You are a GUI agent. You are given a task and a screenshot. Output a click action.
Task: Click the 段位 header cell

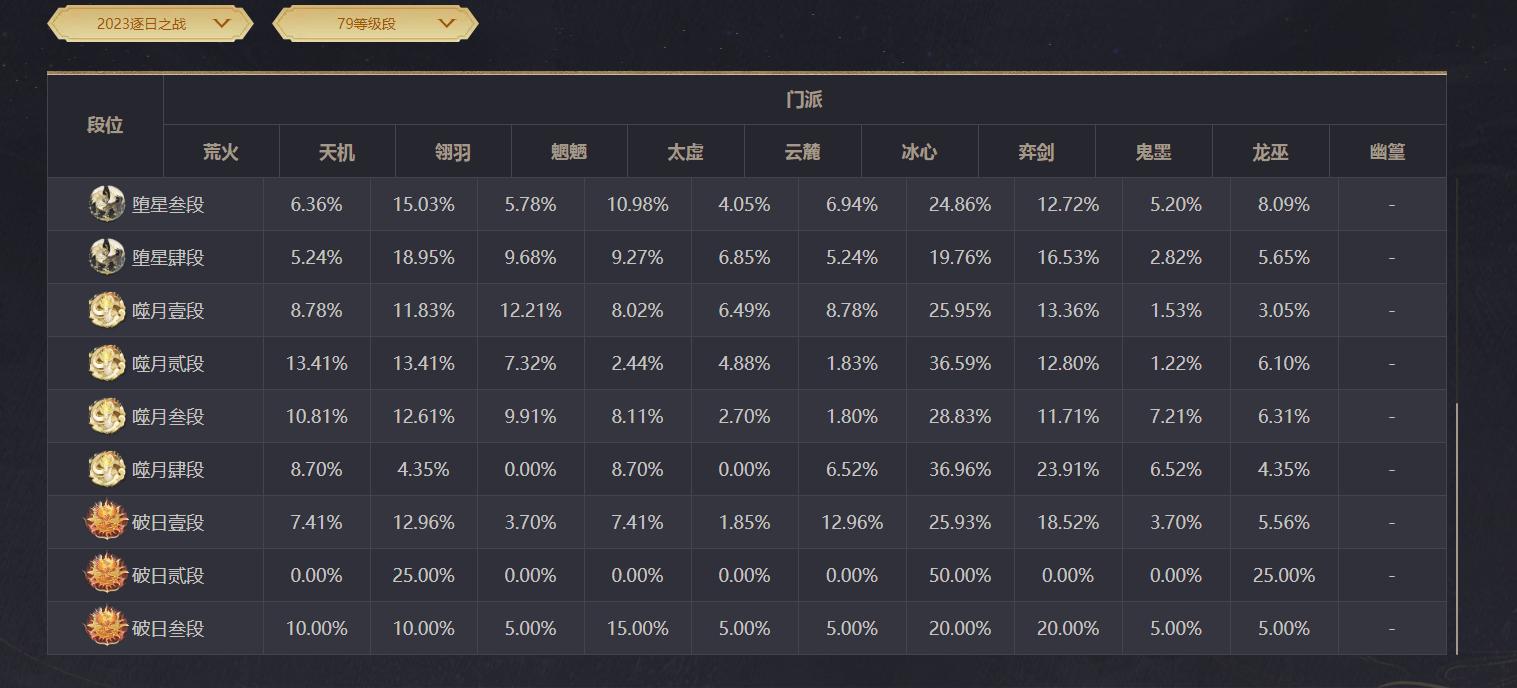[105, 125]
